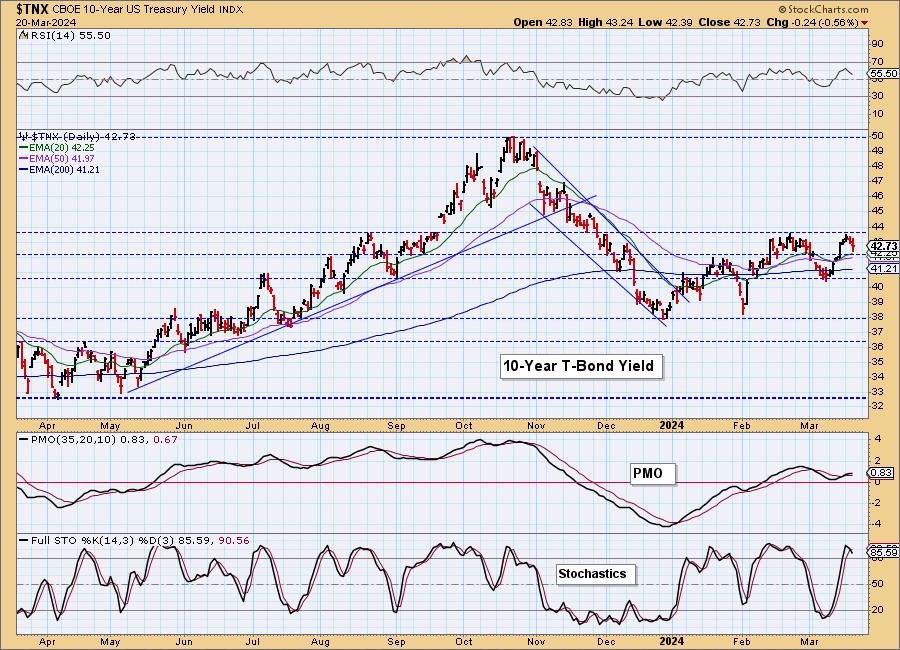Click the 'EMA(200) 41.21' legend entry
900x650 pixels.
[x=59, y=170]
